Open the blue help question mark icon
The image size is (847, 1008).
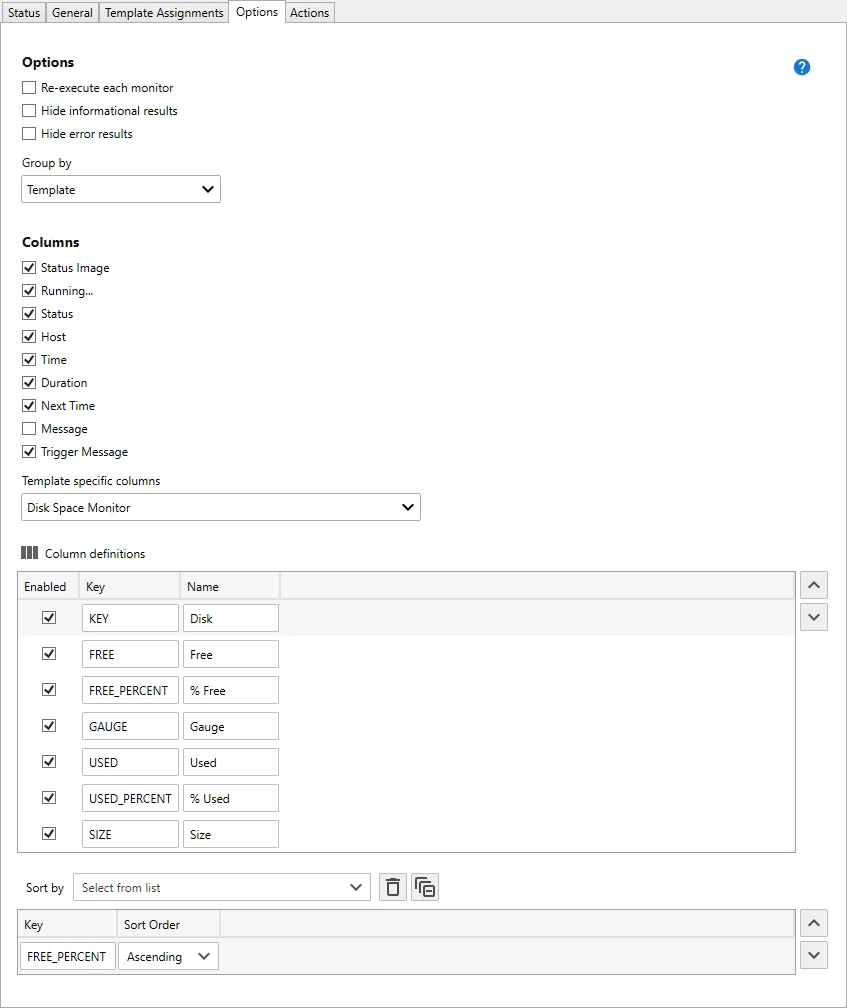coord(801,67)
